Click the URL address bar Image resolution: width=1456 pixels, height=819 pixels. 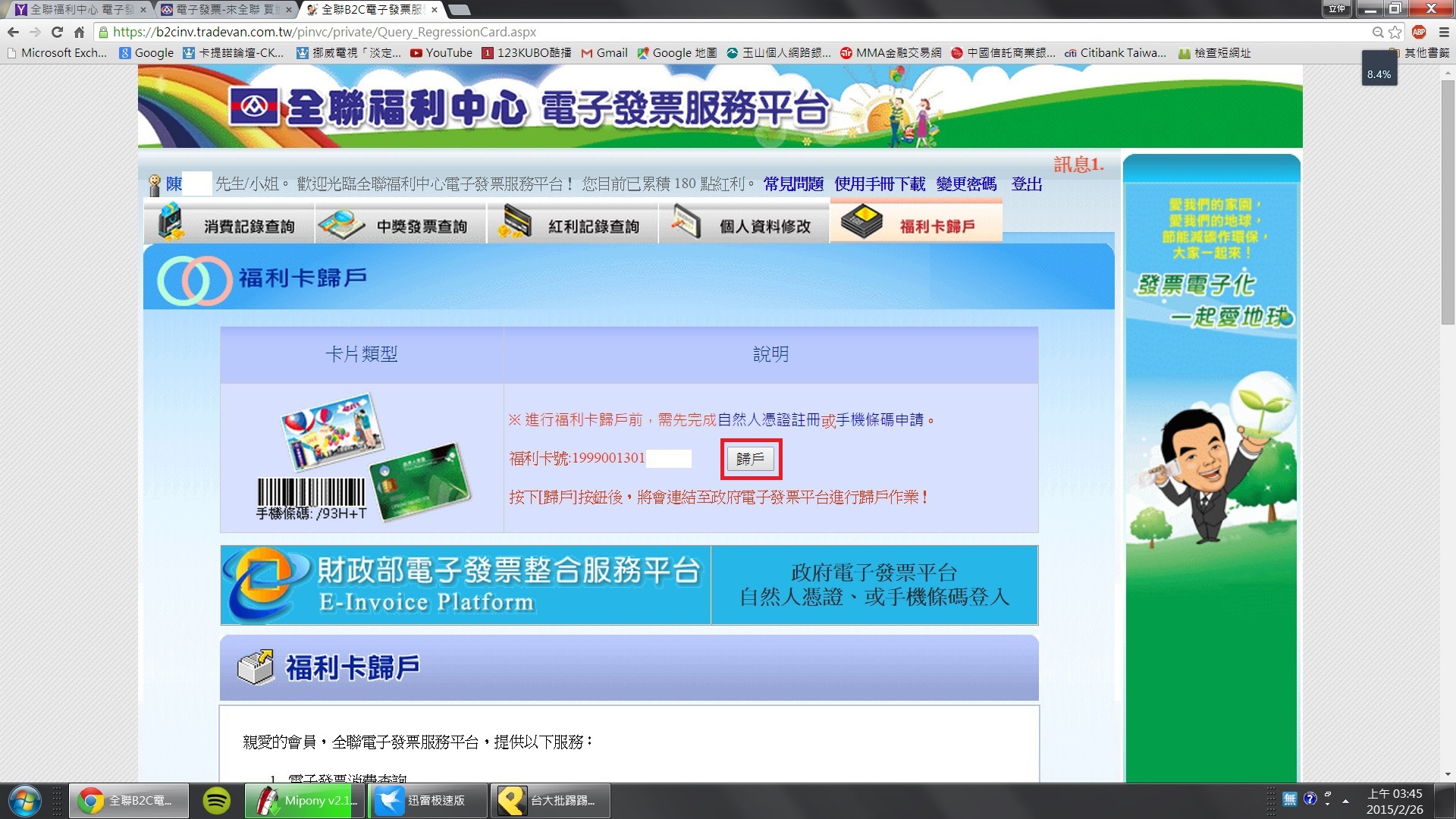(728, 32)
